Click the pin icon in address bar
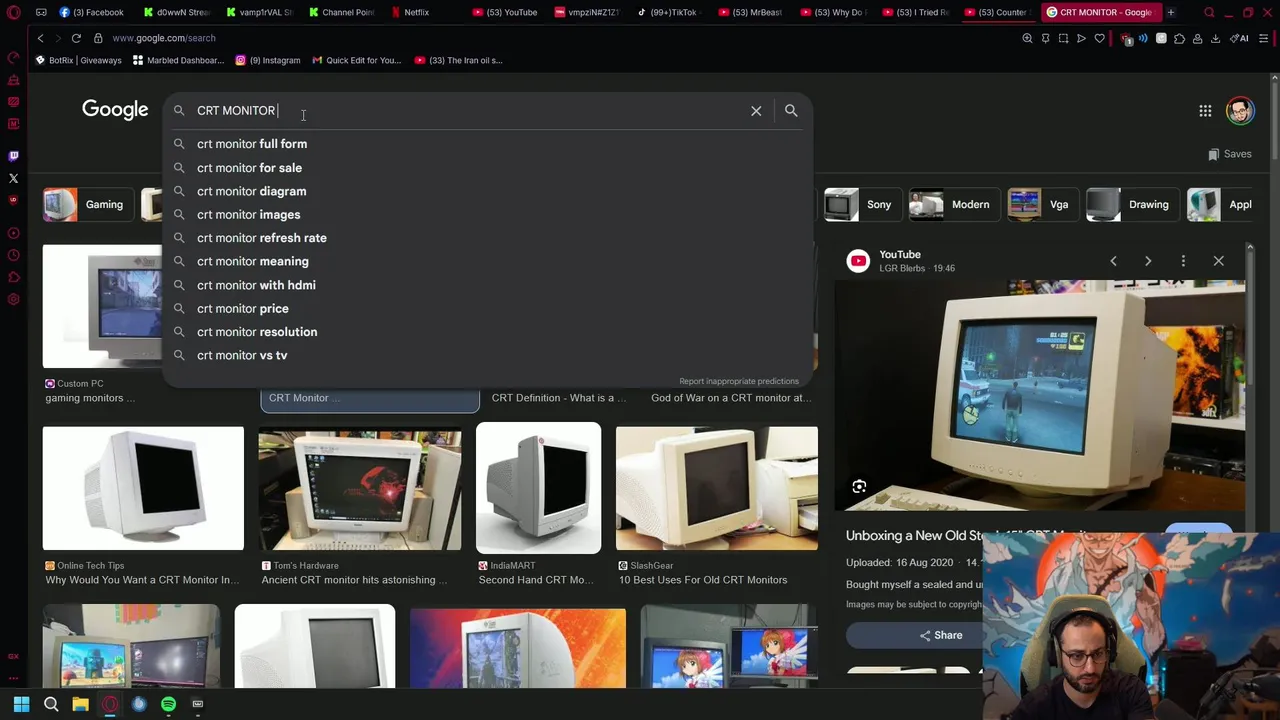 click(x=1045, y=38)
